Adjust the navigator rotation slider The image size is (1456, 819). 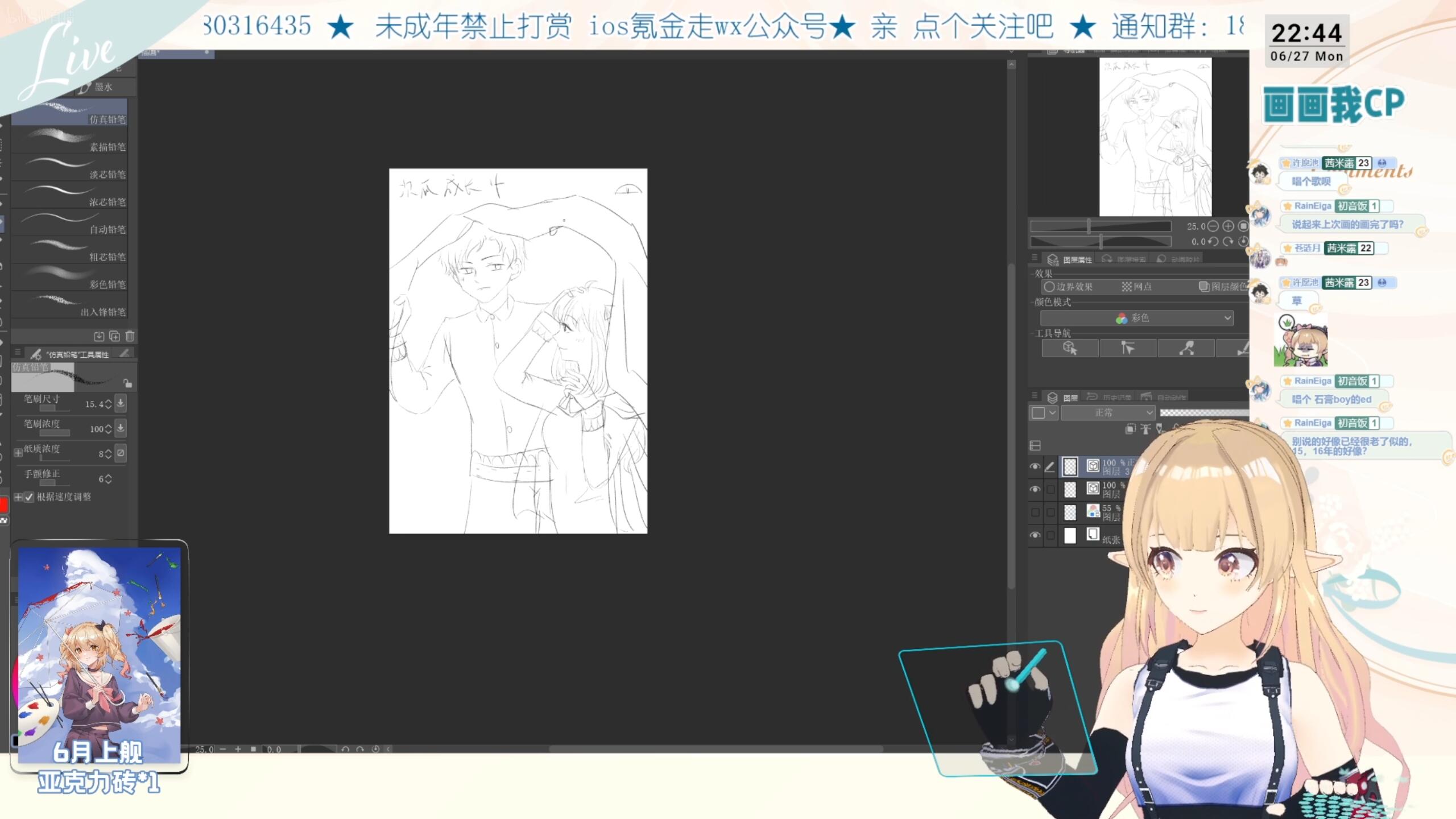[x=1101, y=242]
